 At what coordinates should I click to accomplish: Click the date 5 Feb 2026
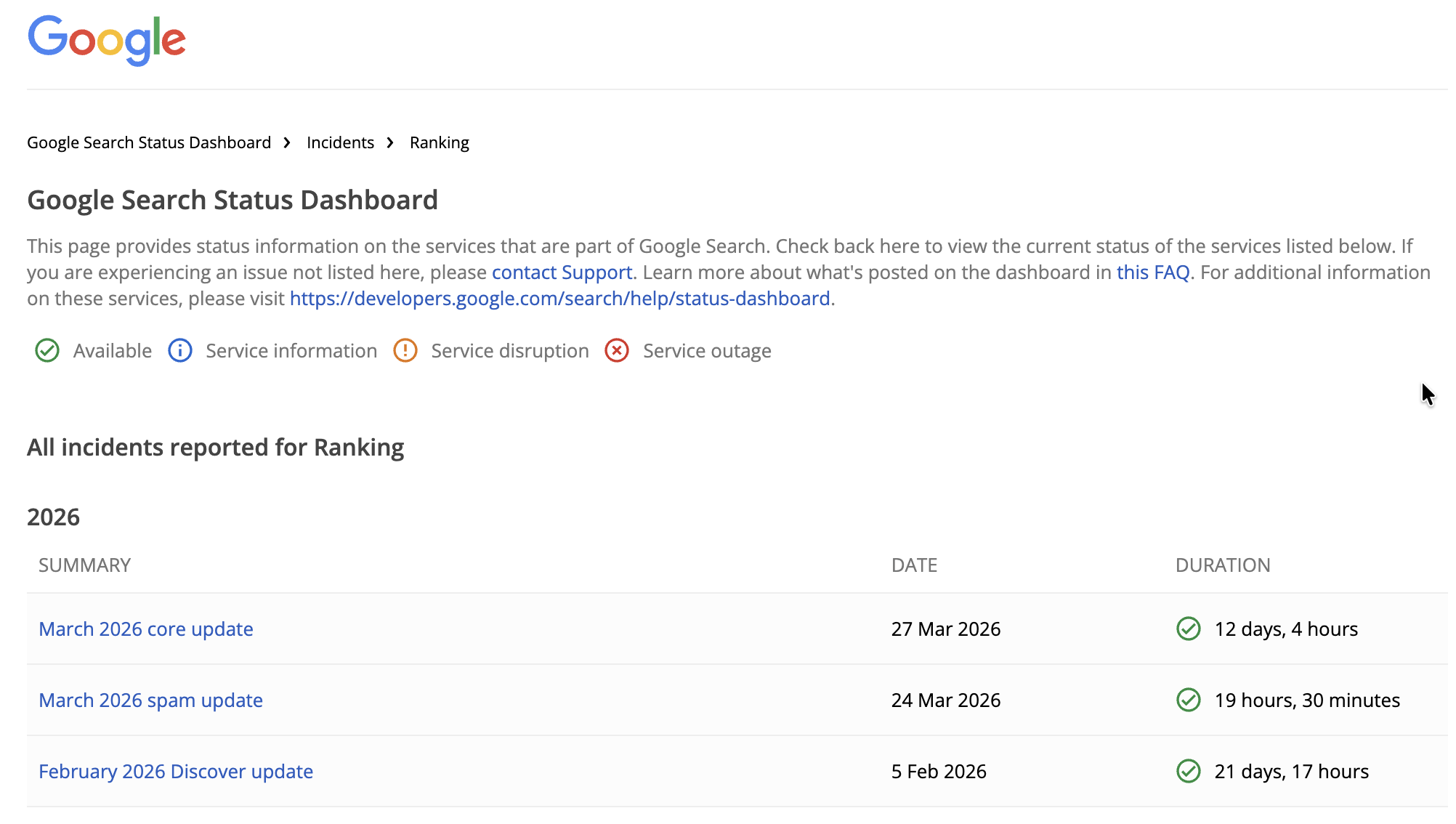point(939,772)
